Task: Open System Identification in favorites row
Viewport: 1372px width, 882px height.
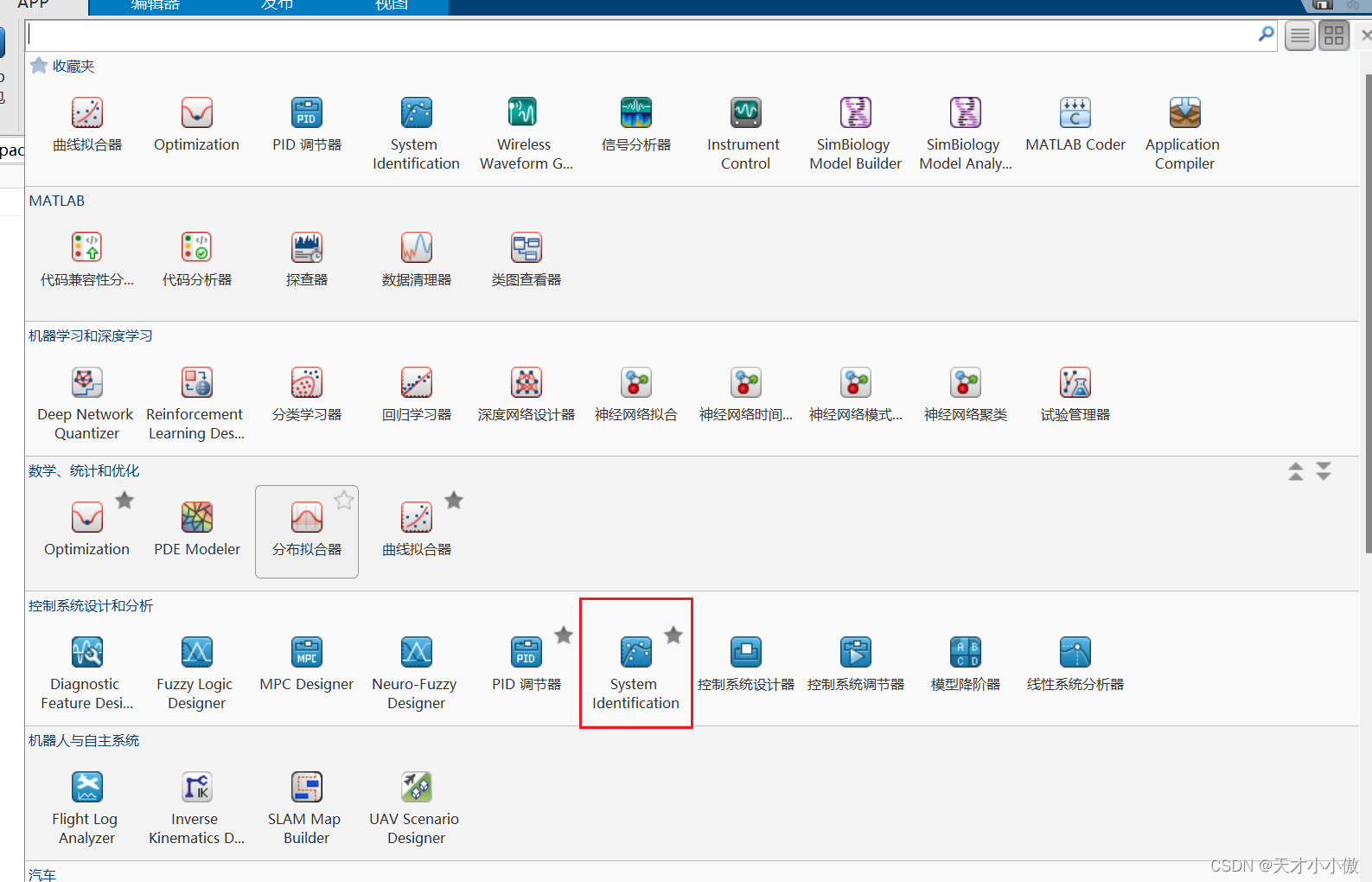Action: coord(417,133)
